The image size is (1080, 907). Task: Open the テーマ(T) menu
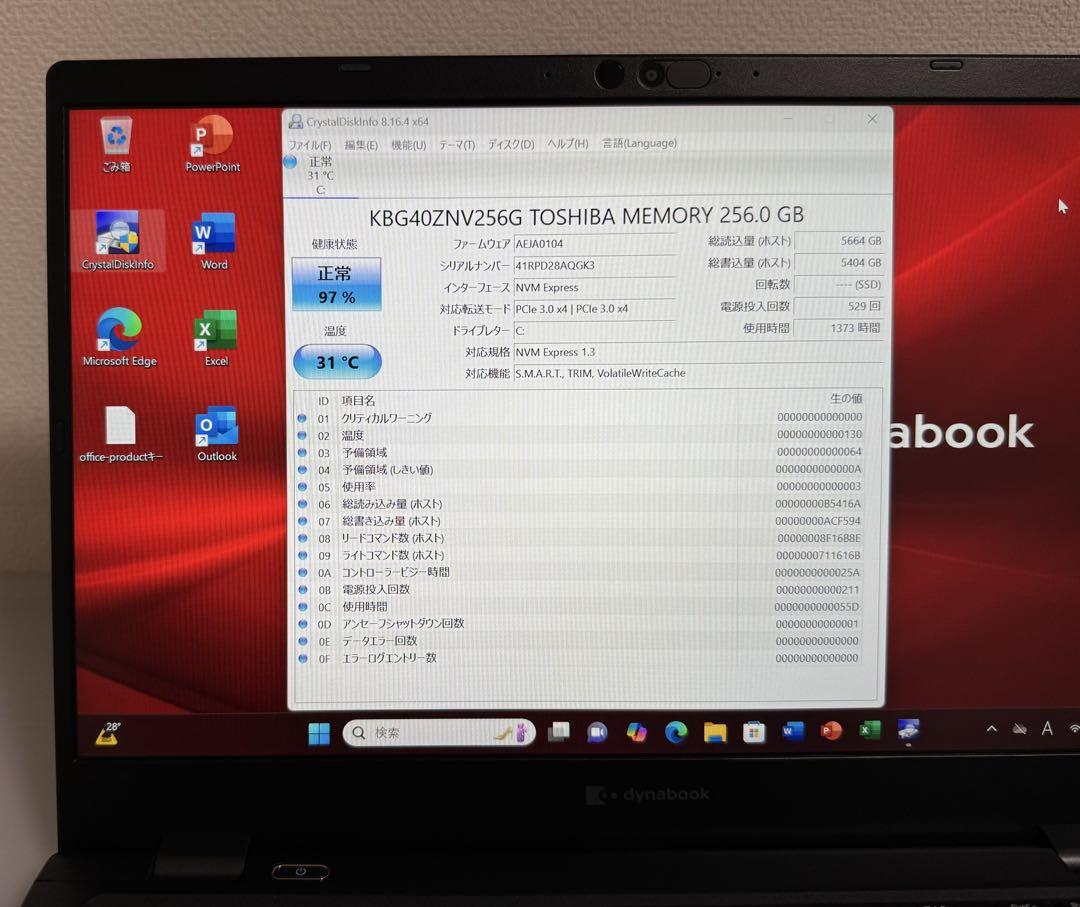[x=457, y=145]
